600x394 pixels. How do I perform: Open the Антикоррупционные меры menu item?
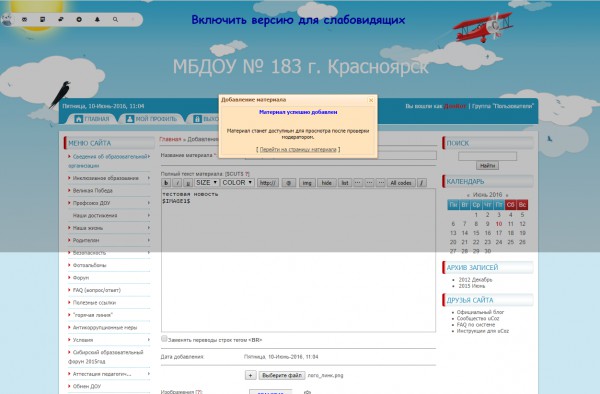tap(105, 327)
